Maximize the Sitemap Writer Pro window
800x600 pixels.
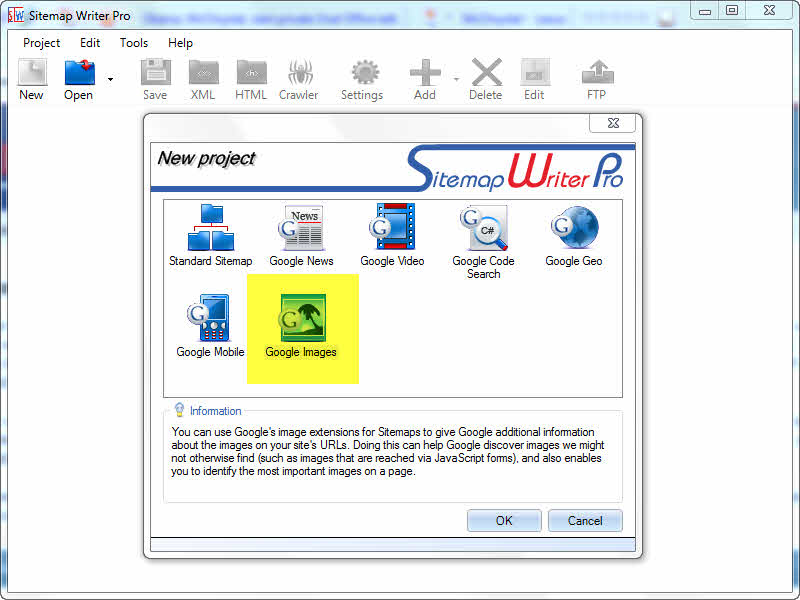click(732, 10)
